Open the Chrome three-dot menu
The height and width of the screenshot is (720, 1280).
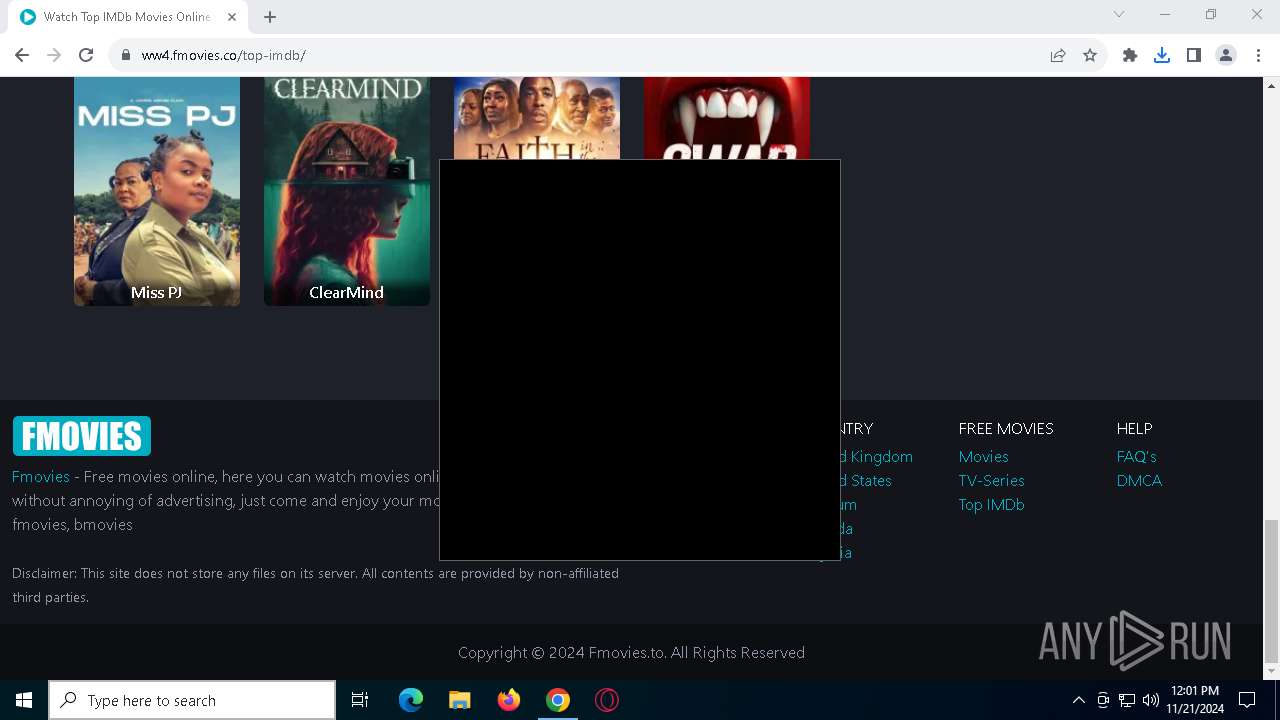click(1258, 55)
